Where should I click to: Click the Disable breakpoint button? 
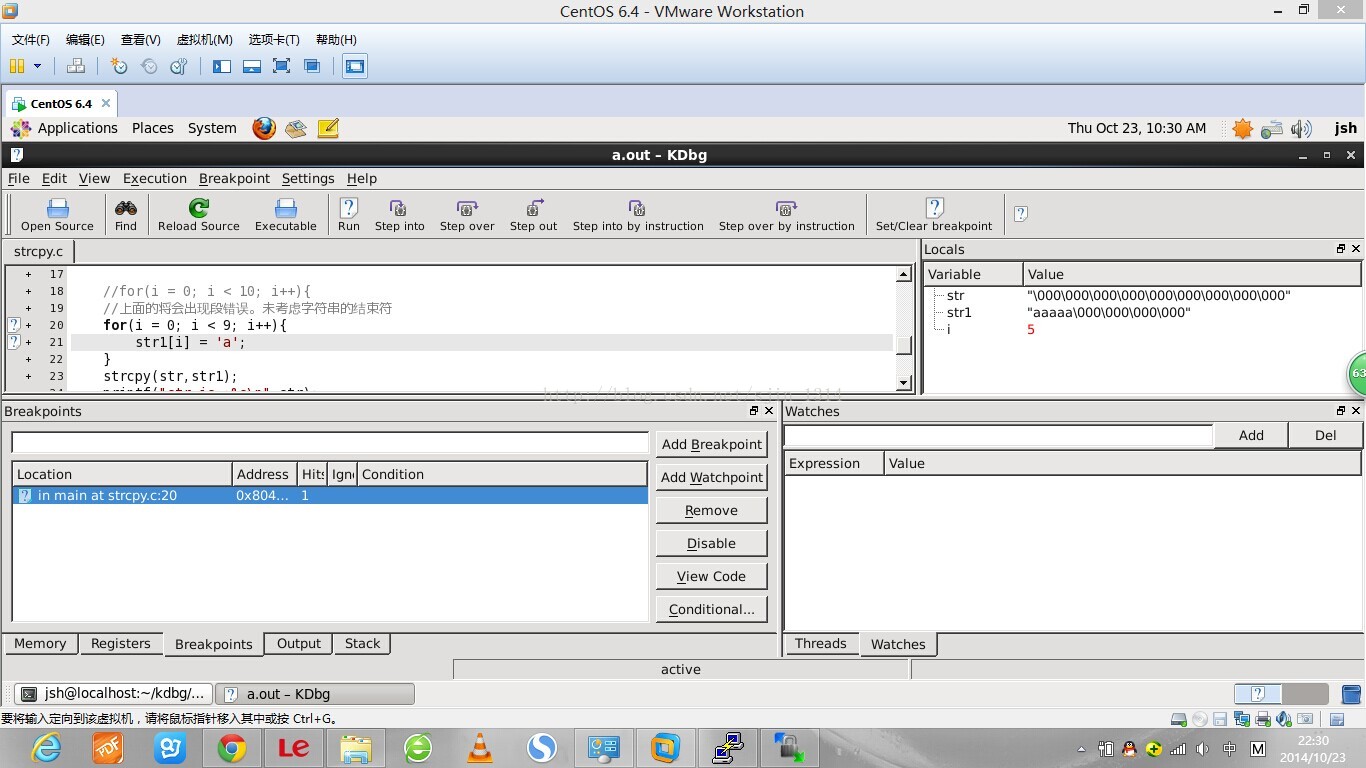point(712,543)
